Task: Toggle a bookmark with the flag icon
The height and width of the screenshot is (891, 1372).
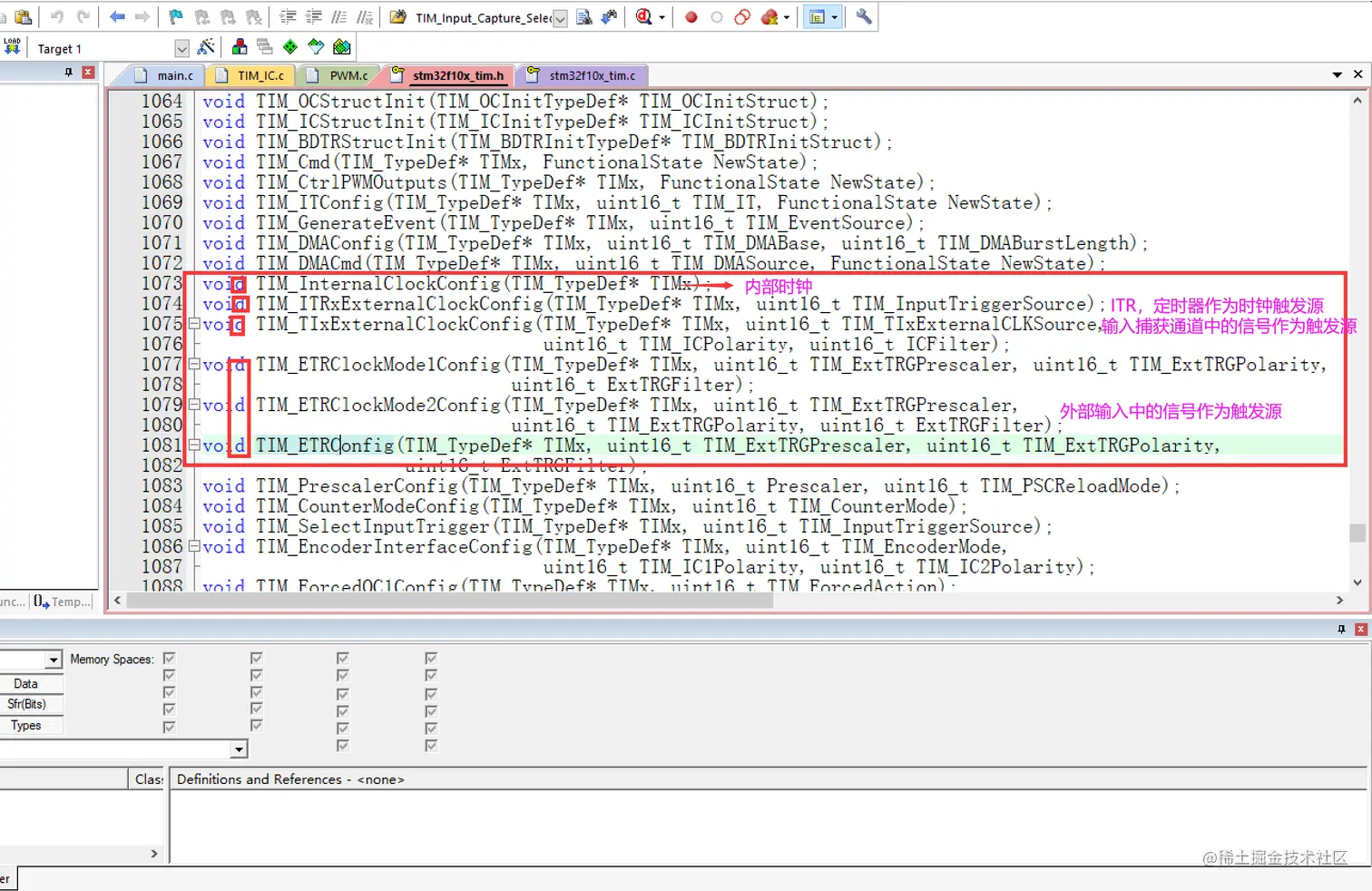Action: coord(176,16)
